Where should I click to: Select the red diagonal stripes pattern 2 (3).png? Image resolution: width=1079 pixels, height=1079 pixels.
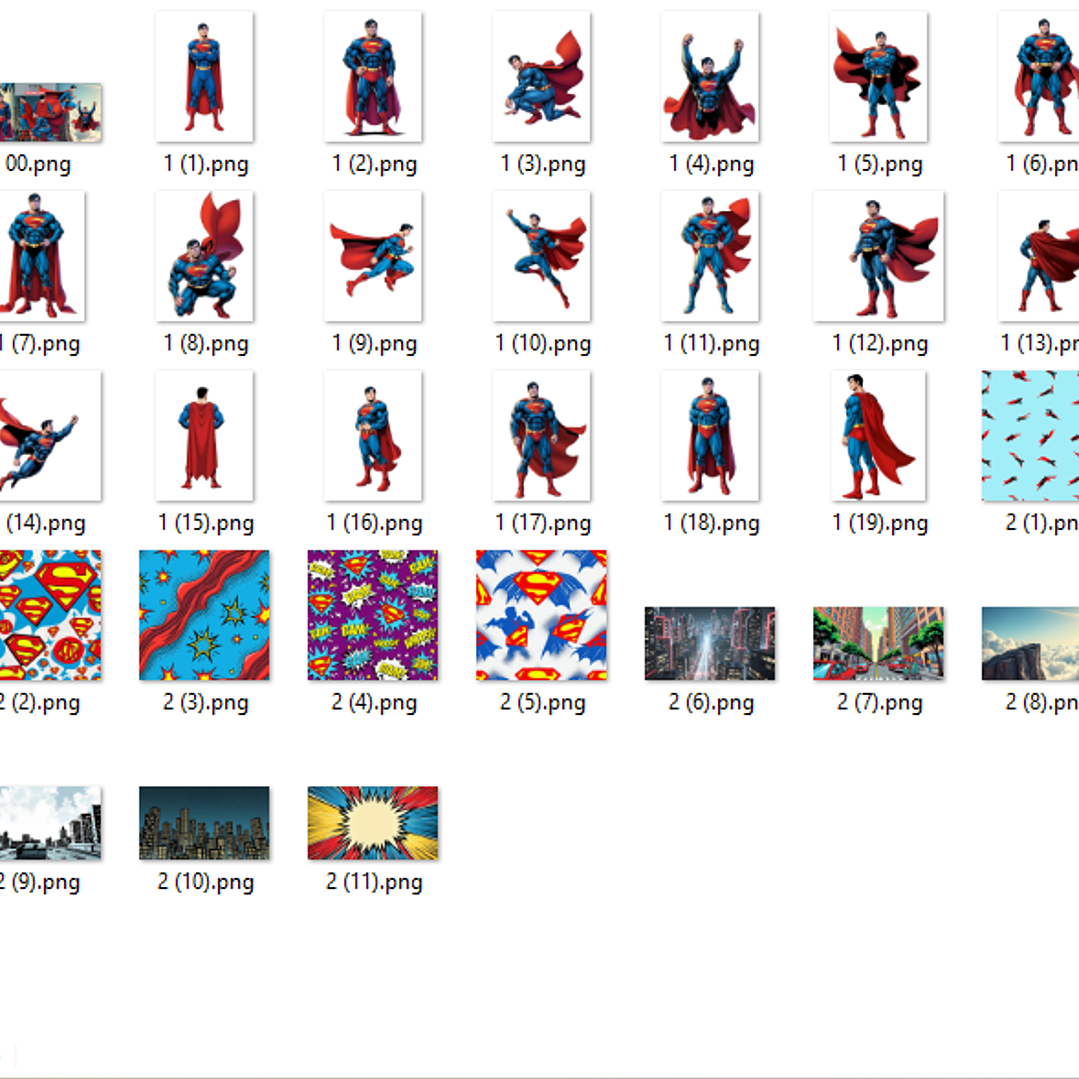coord(204,615)
